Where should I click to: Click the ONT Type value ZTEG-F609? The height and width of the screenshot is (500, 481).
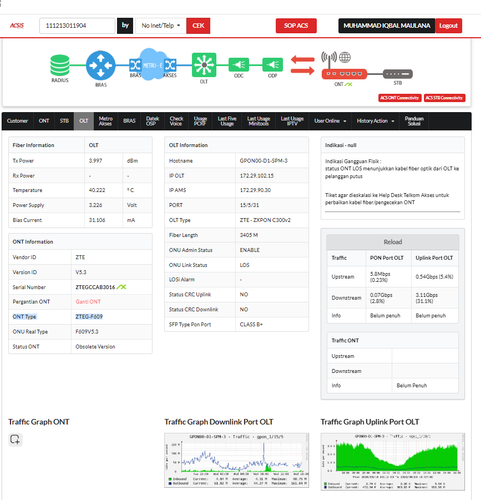[89, 316]
